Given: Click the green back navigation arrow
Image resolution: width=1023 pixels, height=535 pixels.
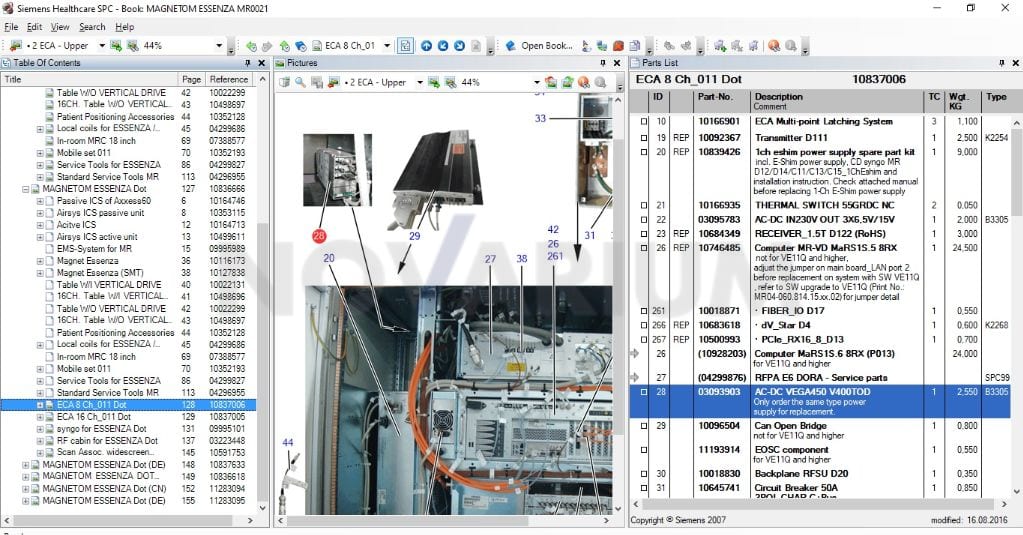Looking at the screenshot, I should coord(251,46).
